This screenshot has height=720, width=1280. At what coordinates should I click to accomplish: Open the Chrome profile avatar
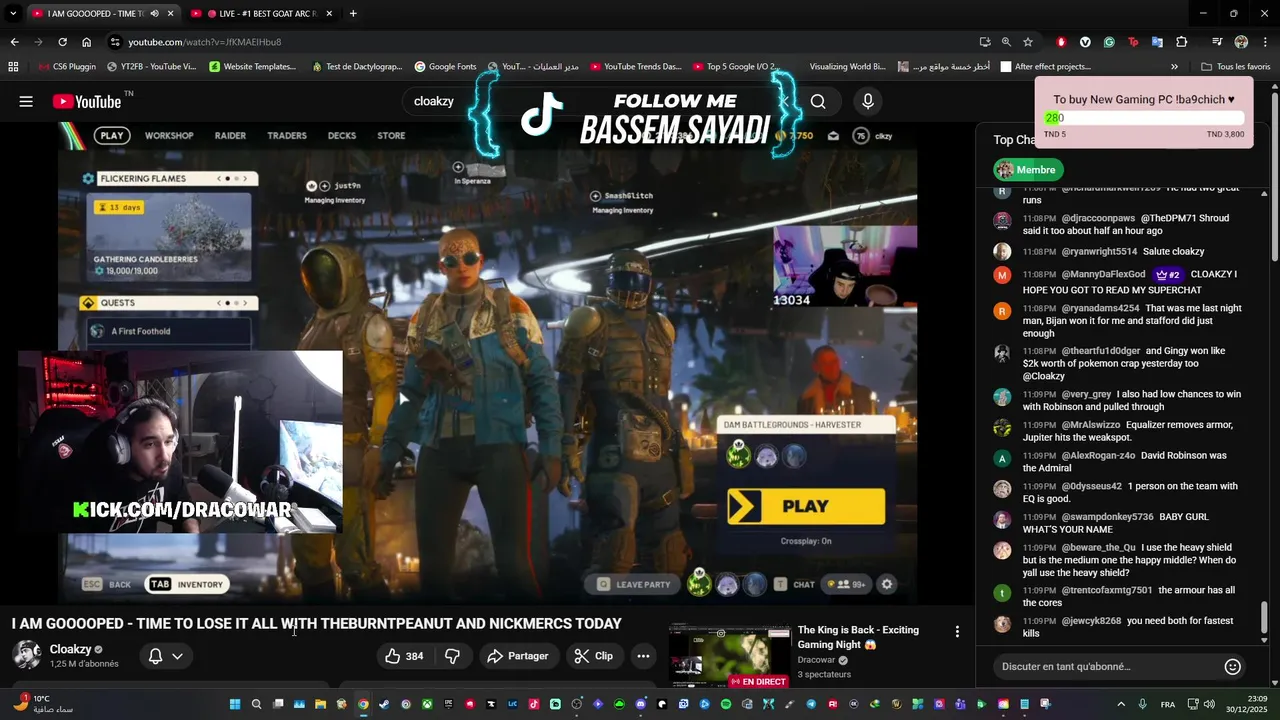1241,42
